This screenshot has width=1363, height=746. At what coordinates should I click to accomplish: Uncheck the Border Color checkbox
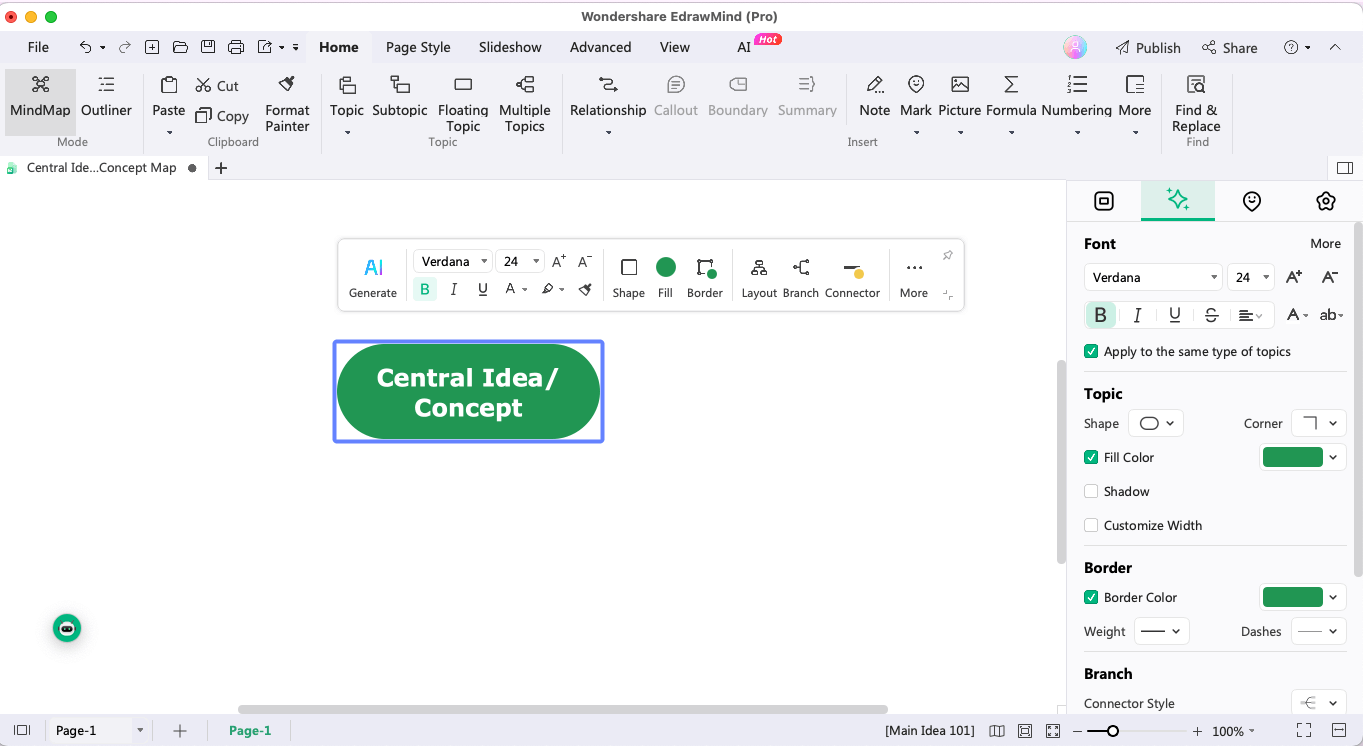pos(1091,597)
